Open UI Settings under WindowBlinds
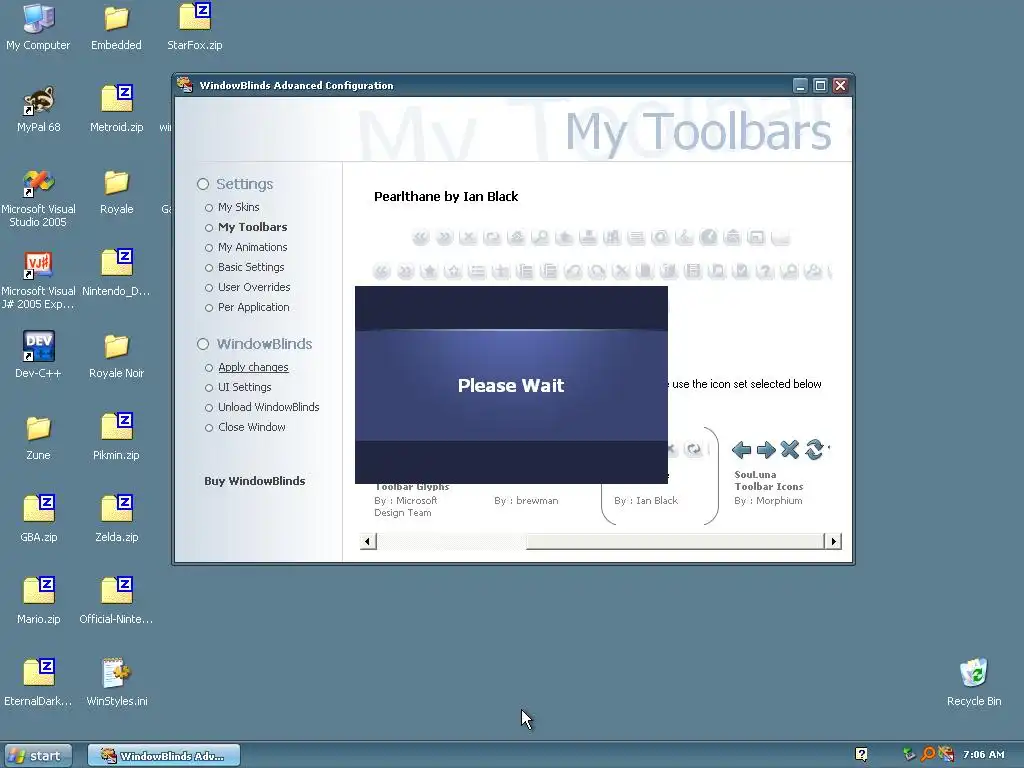Viewport: 1024px width, 768px height. tap(244, 387)
